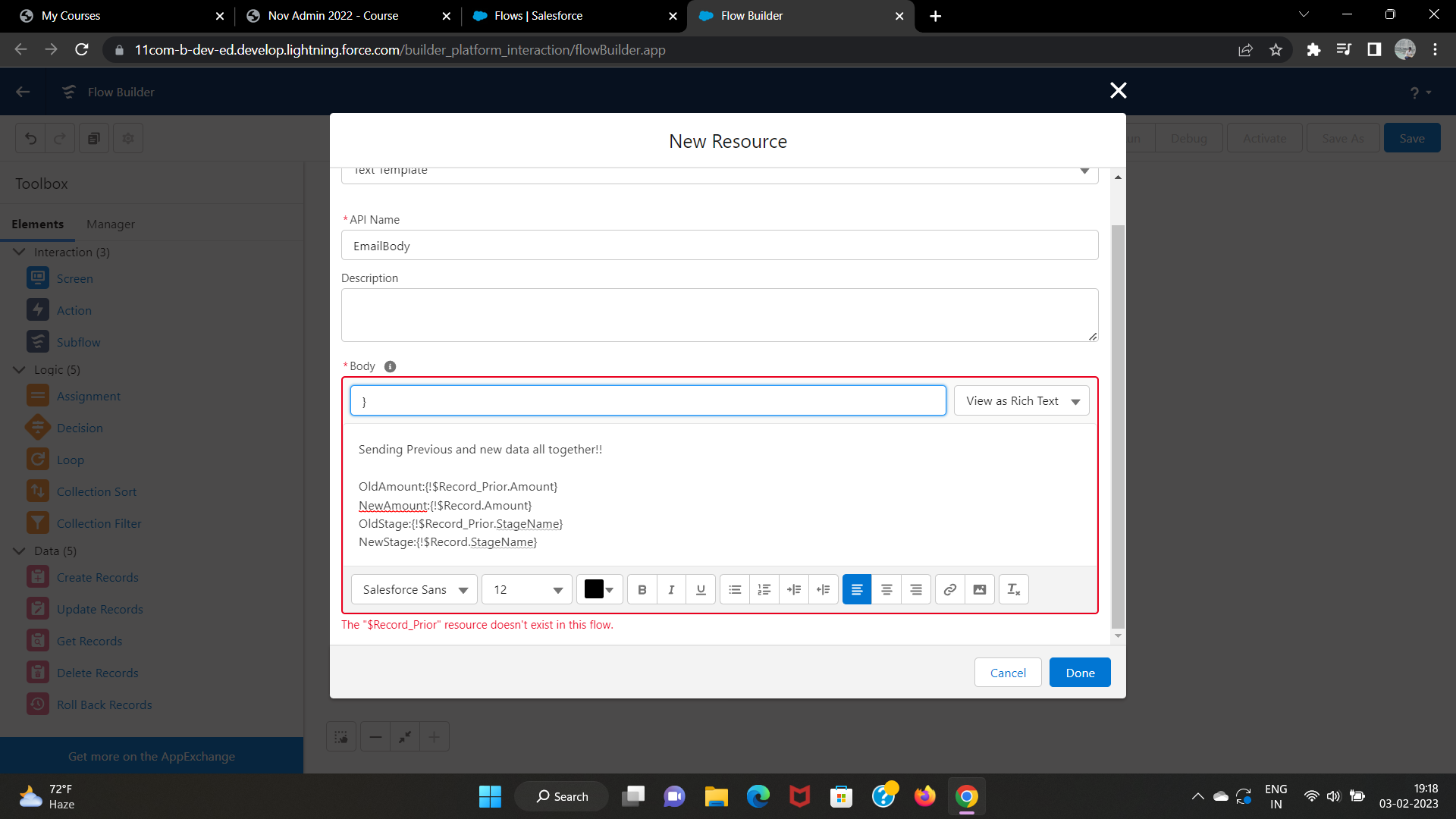Right-align the body text
Screen dimensions: 1456x819
(x=916, y=590)
